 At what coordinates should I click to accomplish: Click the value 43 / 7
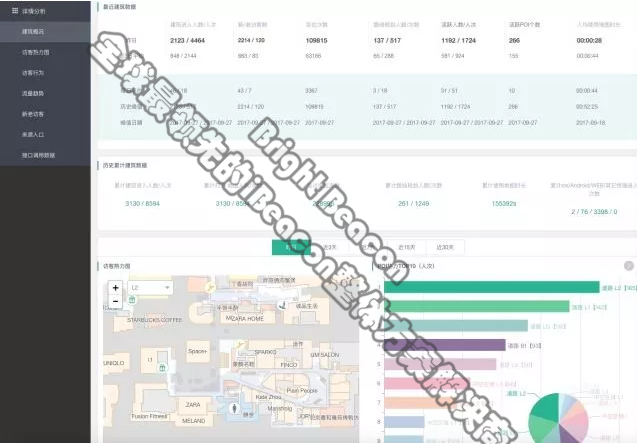point(245,91)
